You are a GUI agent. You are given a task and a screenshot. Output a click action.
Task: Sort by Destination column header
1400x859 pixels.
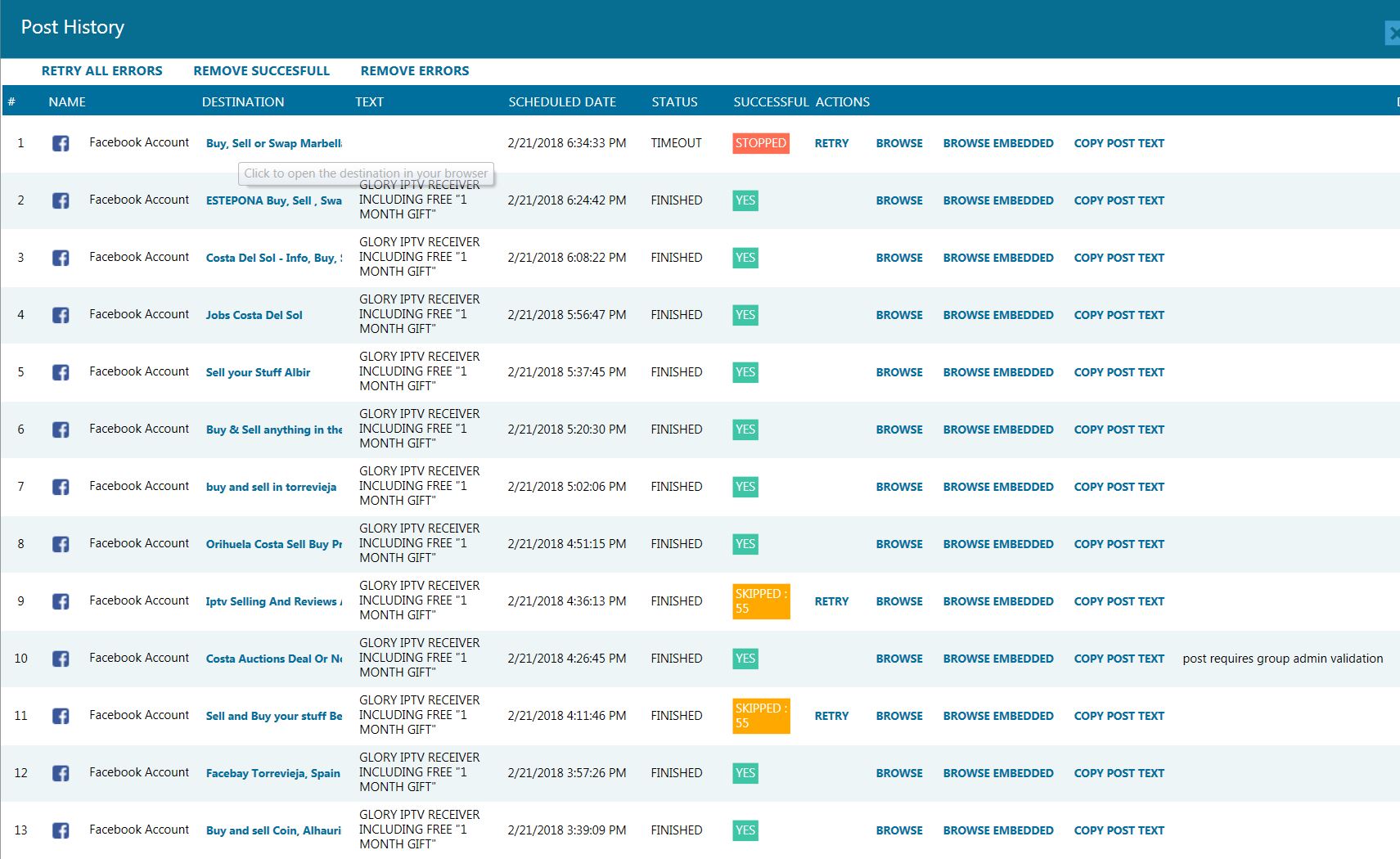click(x=243, y=102)
